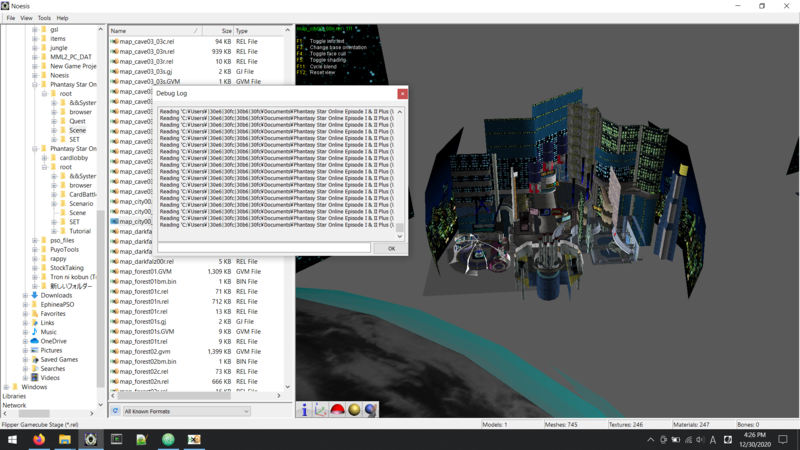Open the notification center icon
This screenshot has width=800, height=450.
tap(783, 439)
